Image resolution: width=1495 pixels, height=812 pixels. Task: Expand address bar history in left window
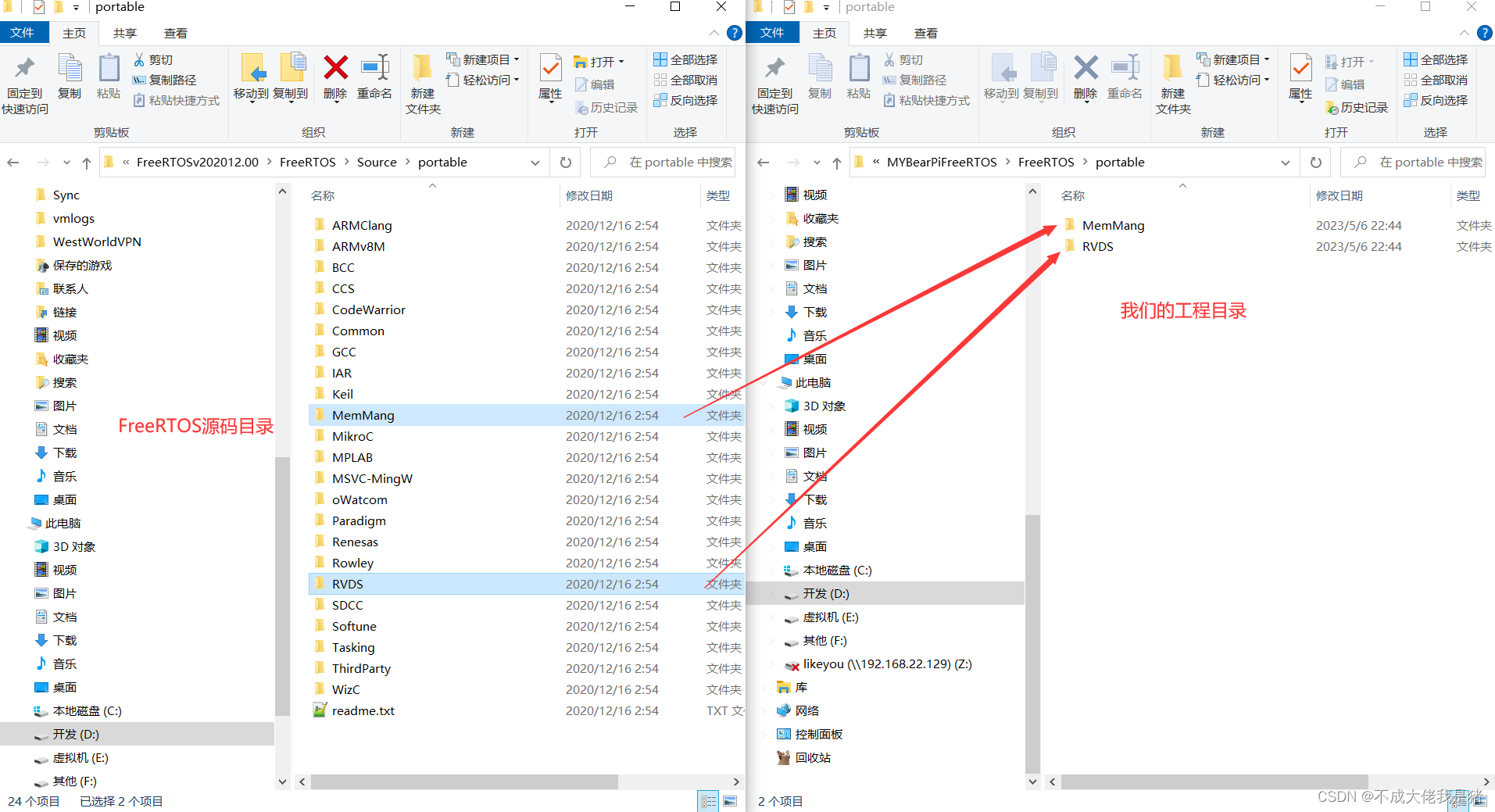click(535, 163)
